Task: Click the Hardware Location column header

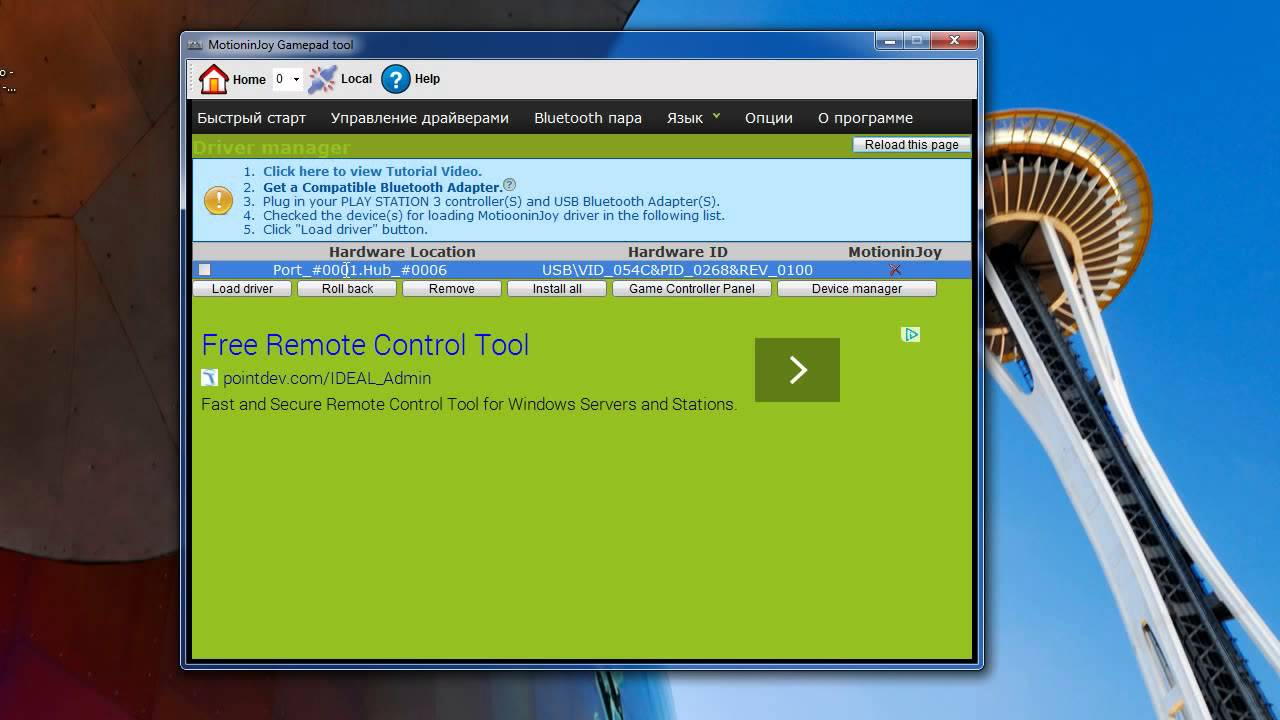Action: click(402, 252)
